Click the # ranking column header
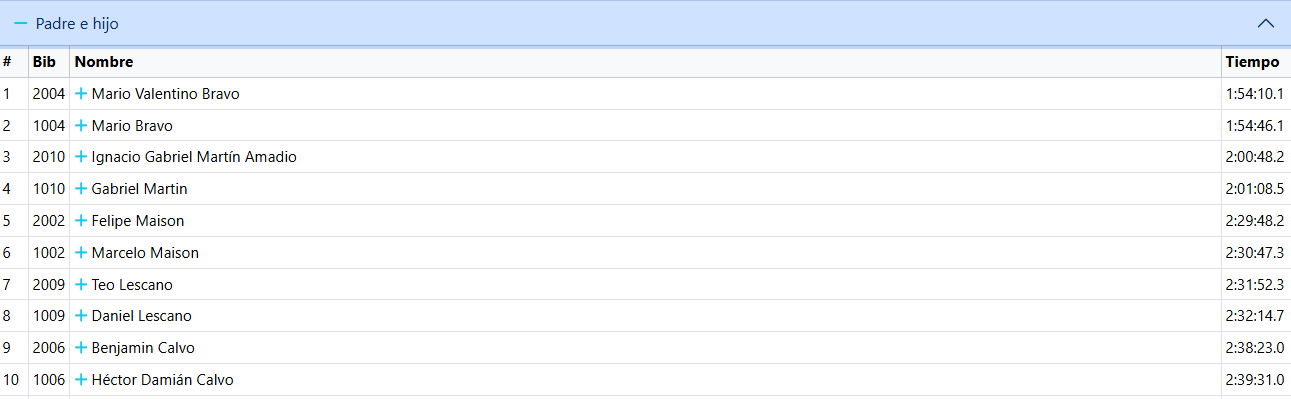Screen dimensions: 1291x399 click(x=7, y=62)
